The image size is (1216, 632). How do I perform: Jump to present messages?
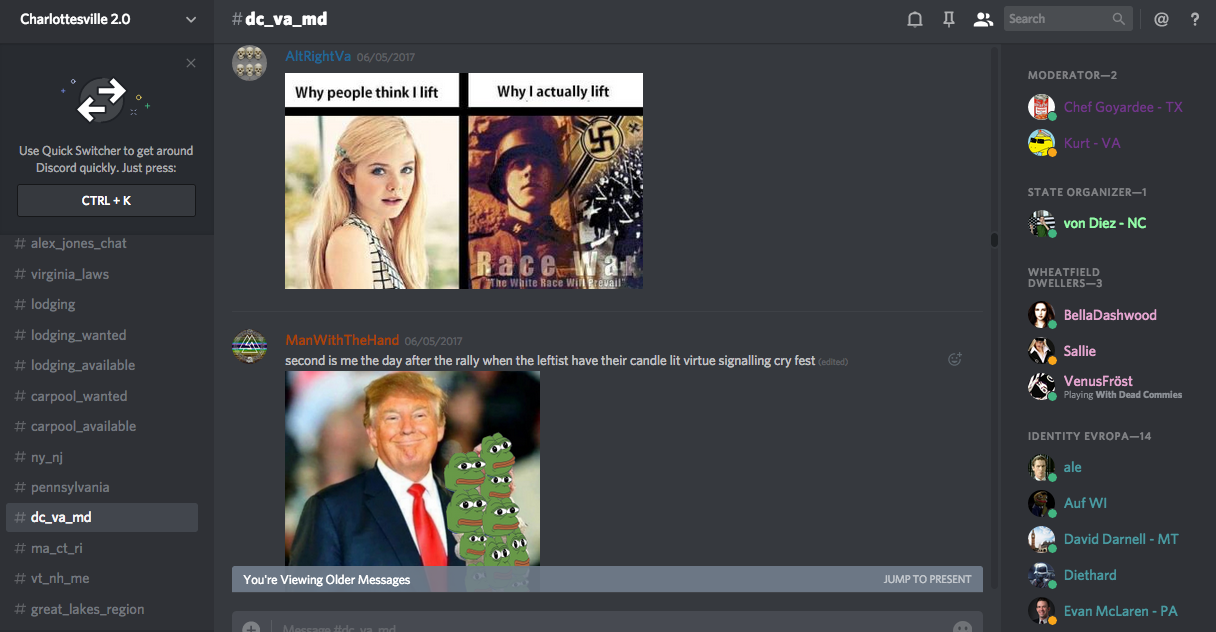pyautogui.click(x=927, y=579)
